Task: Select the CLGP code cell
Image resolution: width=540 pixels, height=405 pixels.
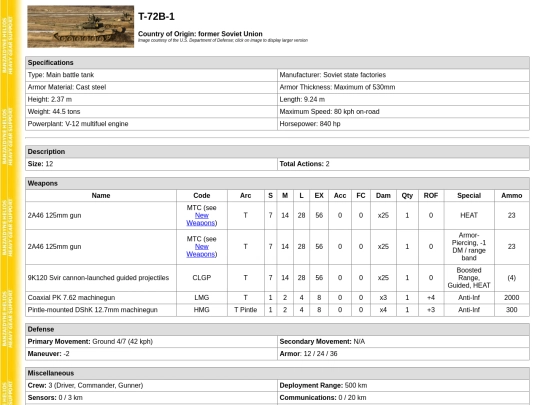Action: point(202,278)
